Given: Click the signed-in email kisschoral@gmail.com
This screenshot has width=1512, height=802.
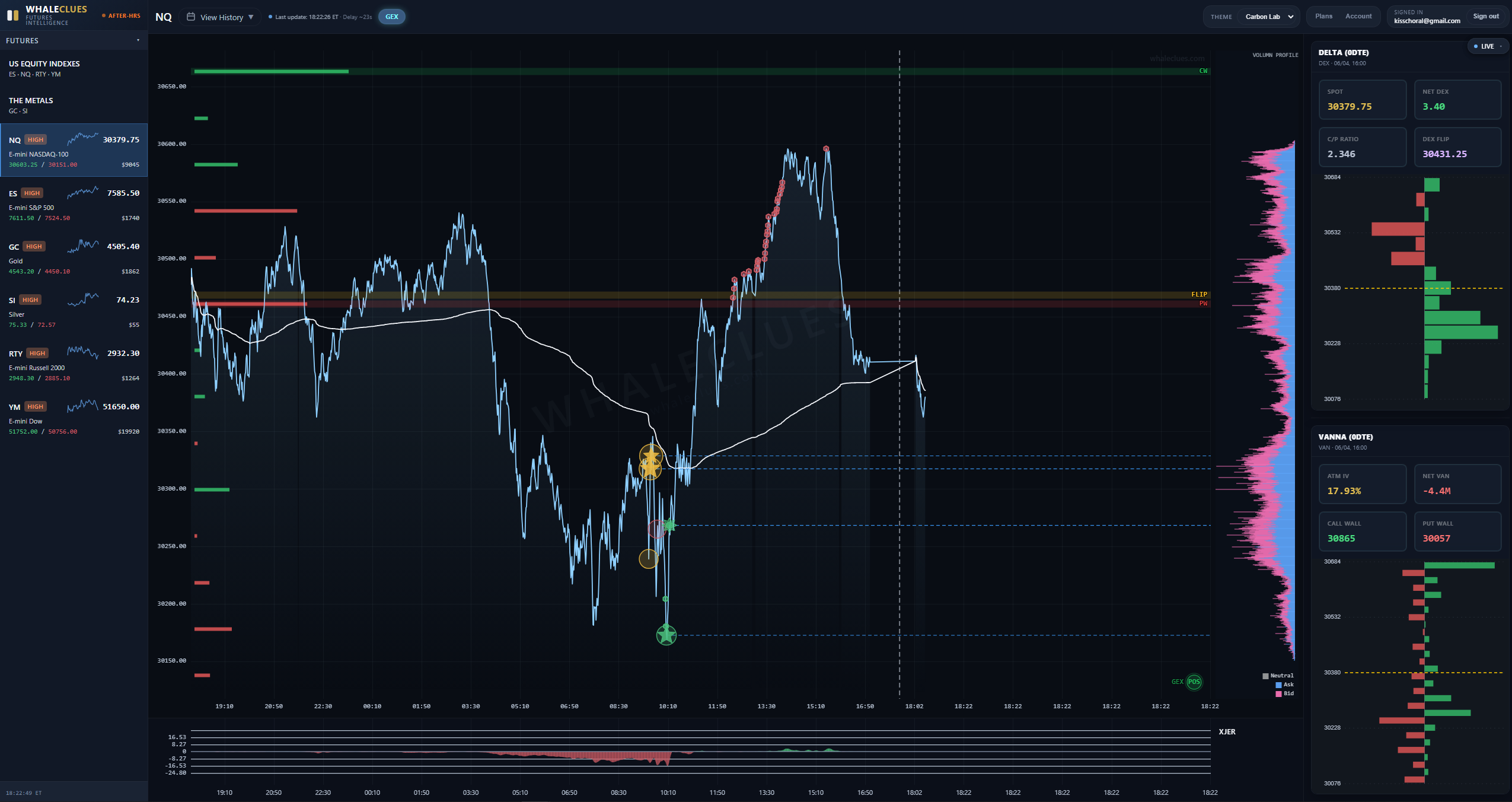Looking at the screenshot, I should click(1427, 21).
